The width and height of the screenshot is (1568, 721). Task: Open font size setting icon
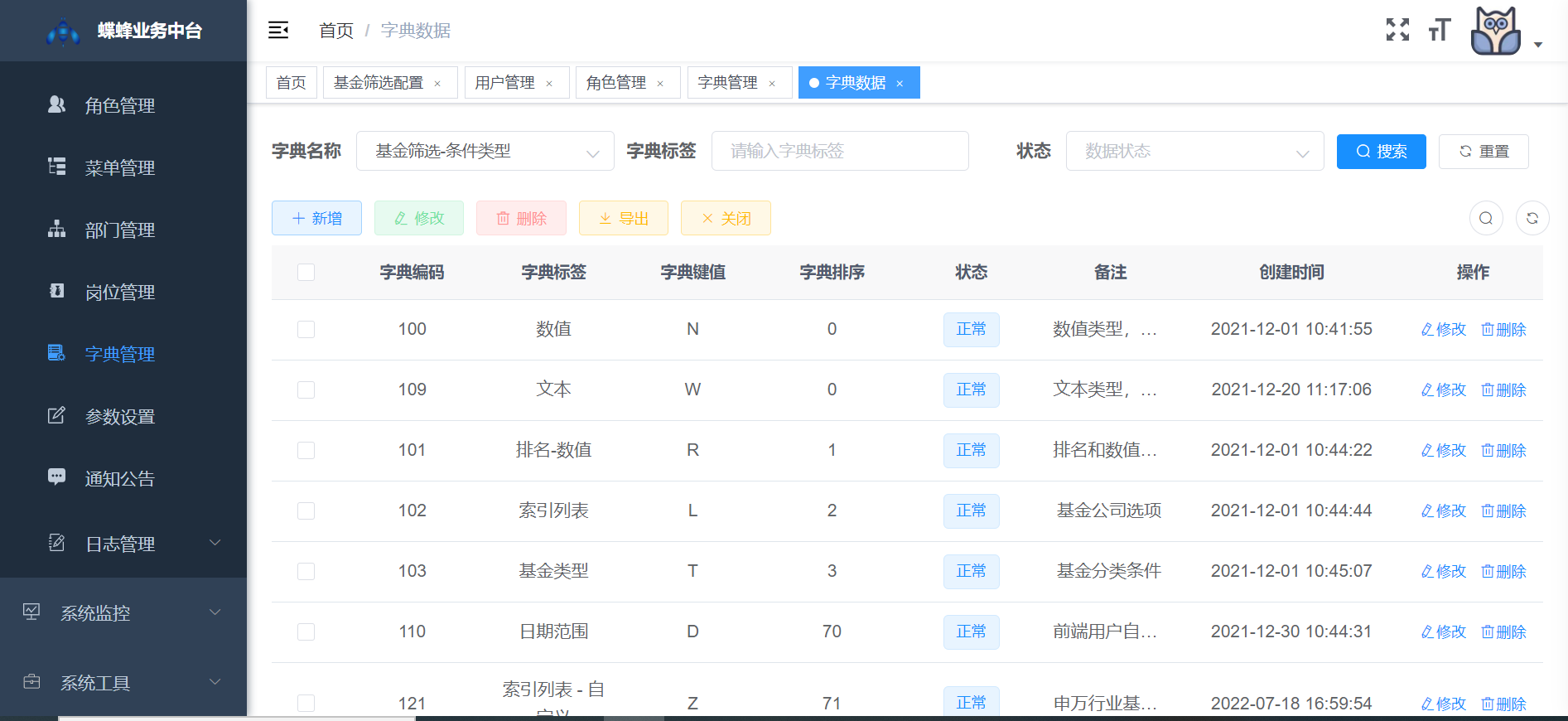1440,30
